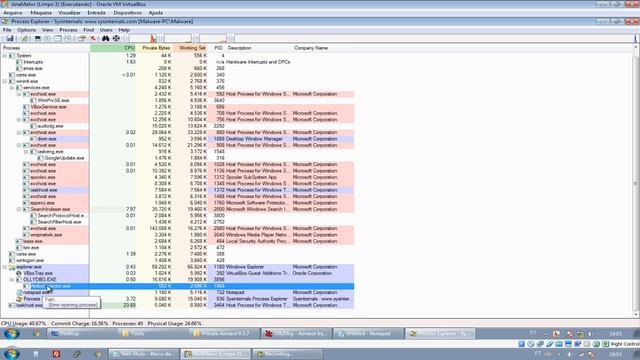The width and height of the screenshot is (640, 360).
Task: Click the red X Kill Process icon
Action: click(93, 38)
